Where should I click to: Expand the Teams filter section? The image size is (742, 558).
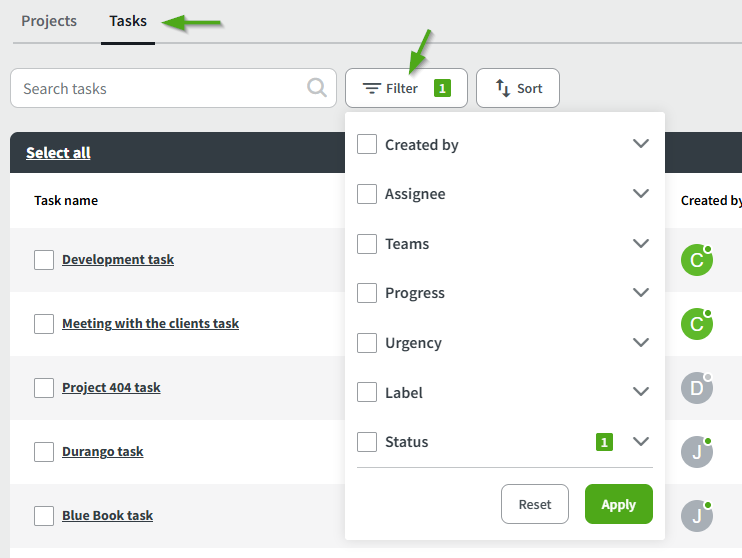[x=641, y=243]
